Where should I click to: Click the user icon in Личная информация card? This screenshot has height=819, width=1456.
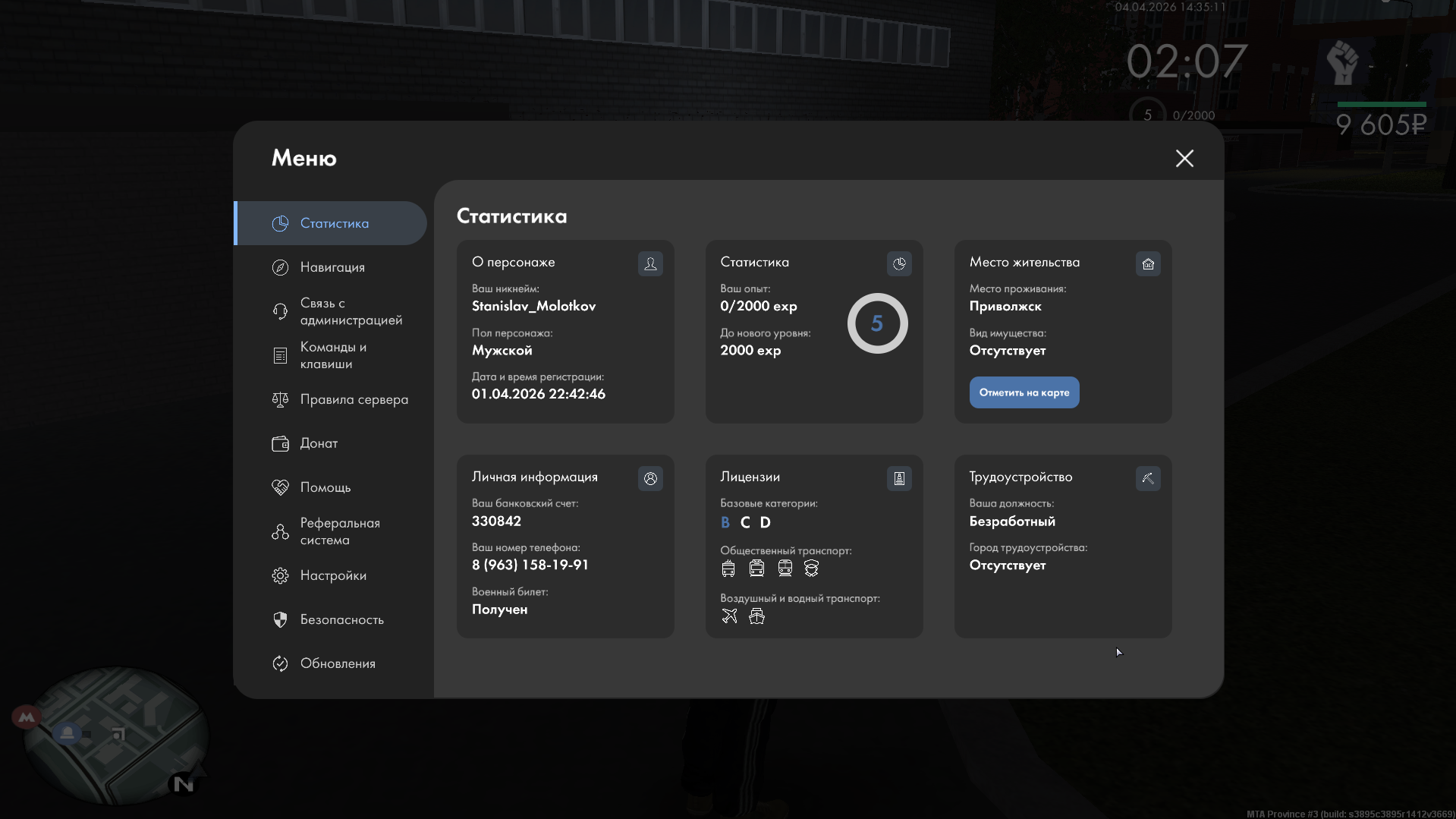coord(650,478)
